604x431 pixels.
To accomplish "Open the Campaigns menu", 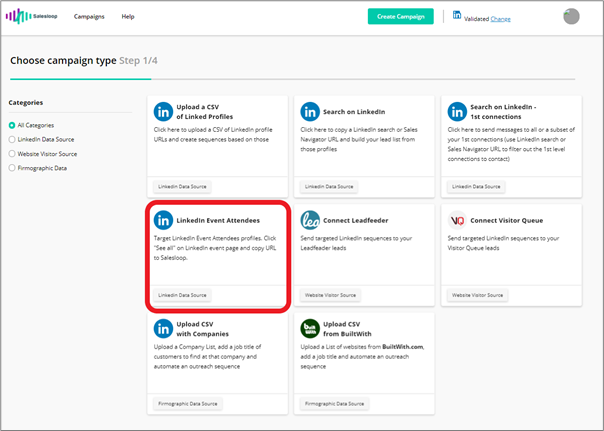I will tap(89, 17).
